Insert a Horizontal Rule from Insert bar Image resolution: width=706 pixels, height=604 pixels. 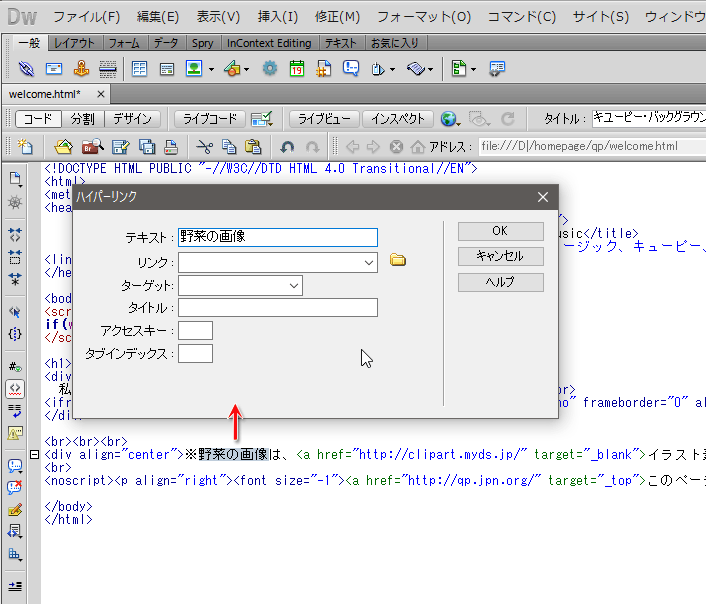pos(108,69)
